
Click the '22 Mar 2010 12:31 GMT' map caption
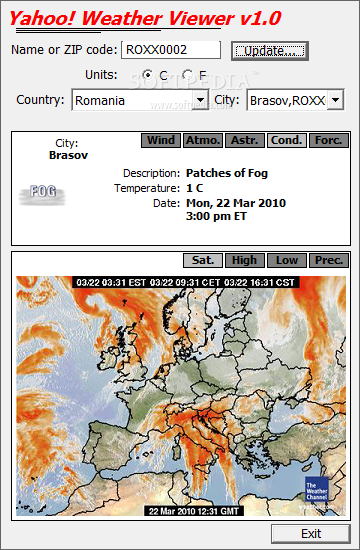(194, 511)
